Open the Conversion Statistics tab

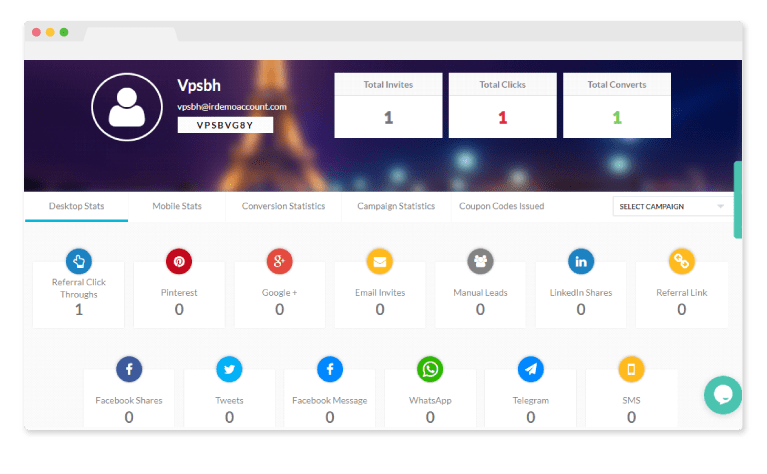283,206
